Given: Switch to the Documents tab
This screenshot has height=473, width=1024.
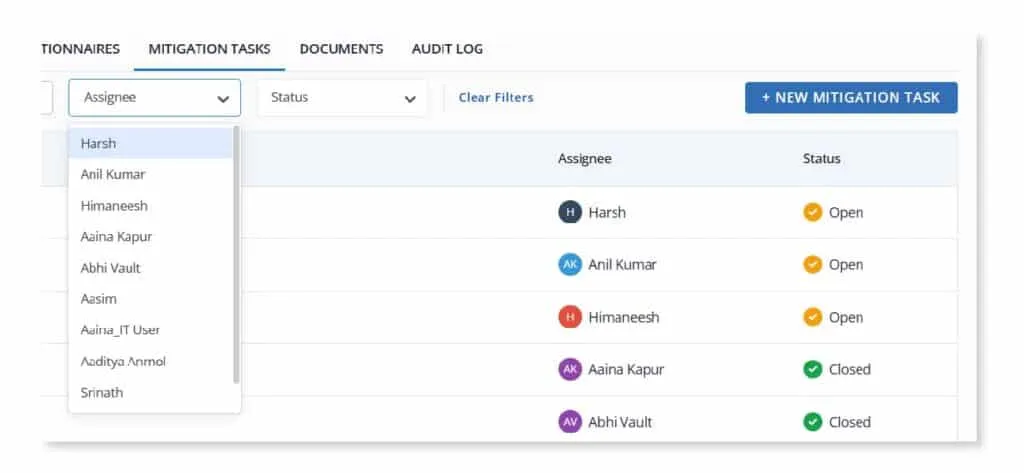Looking at the screenshot, I should [x=341, y=49].
